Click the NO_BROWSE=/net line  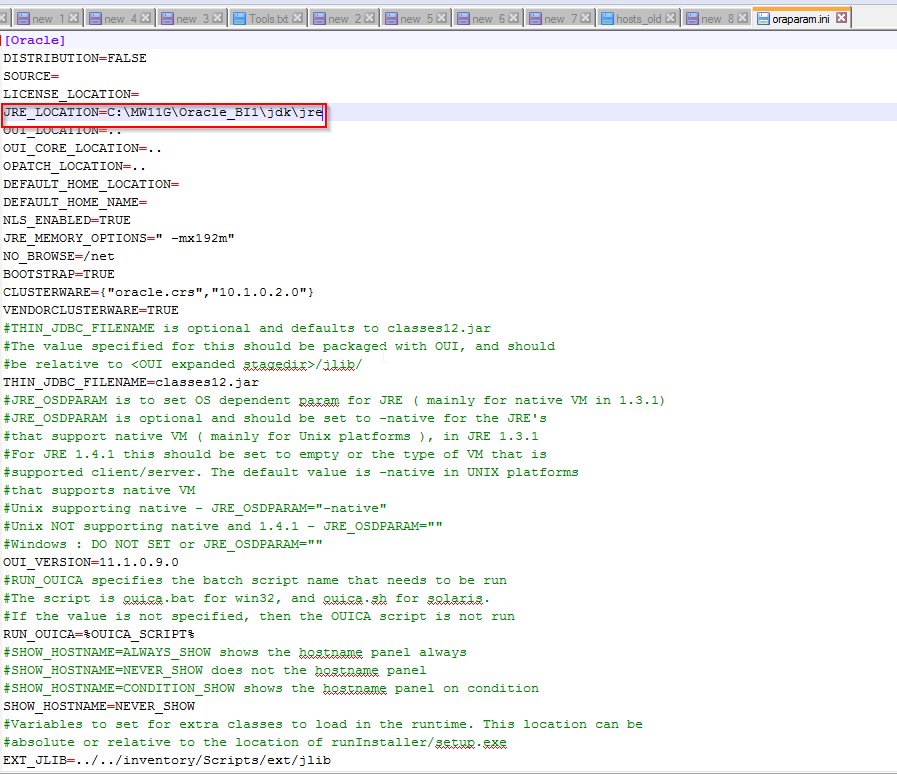click(59, 256)
